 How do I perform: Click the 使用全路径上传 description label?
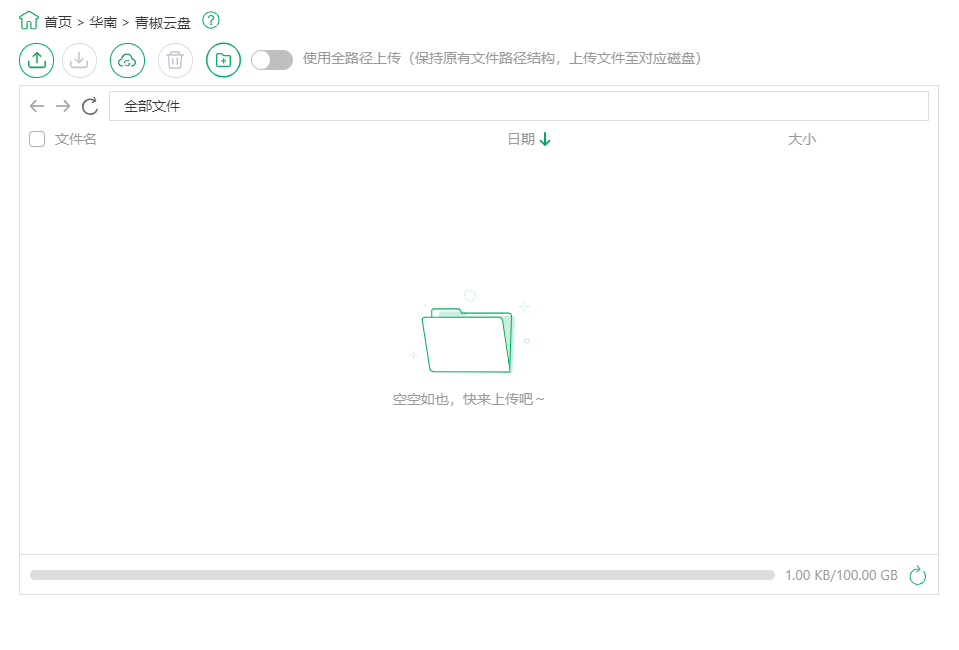[x=502, y=59]
